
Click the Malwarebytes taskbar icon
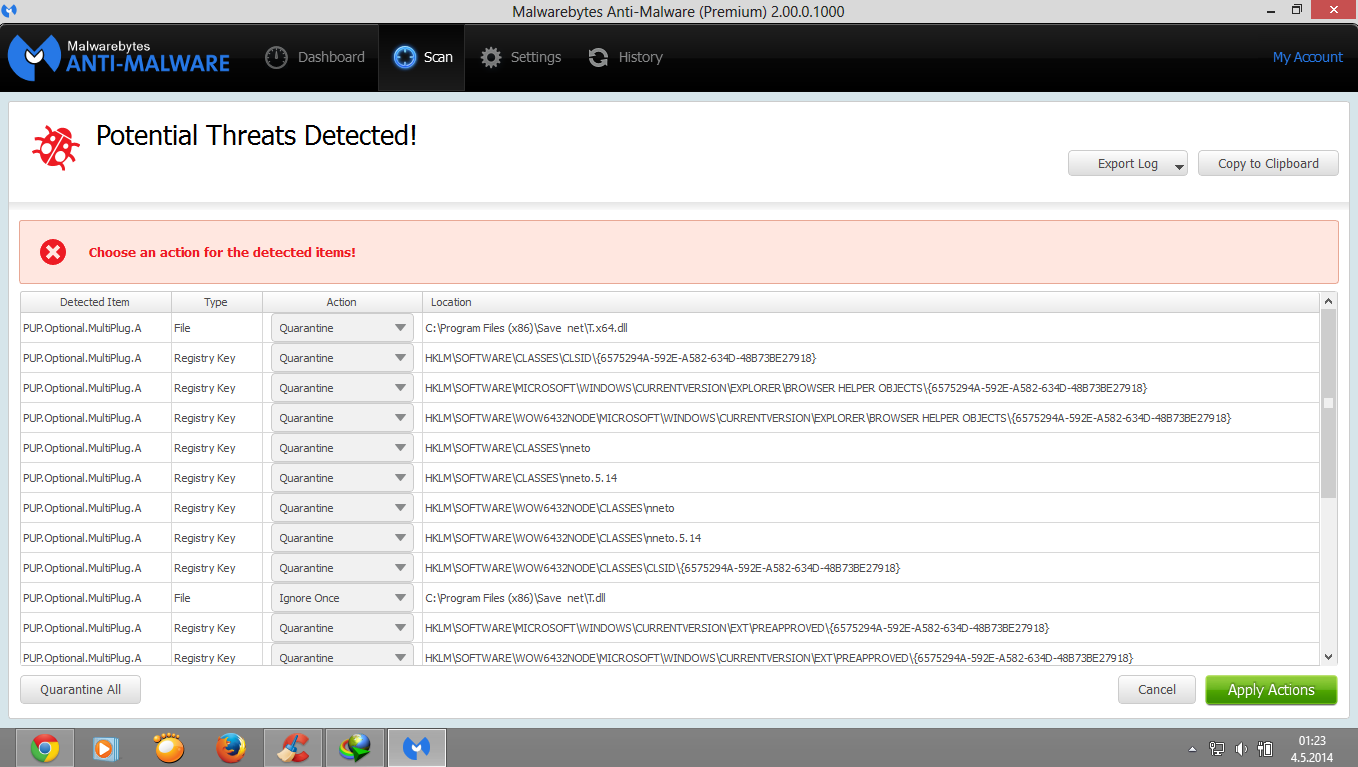pyautogui.click(x=416, y=748)
